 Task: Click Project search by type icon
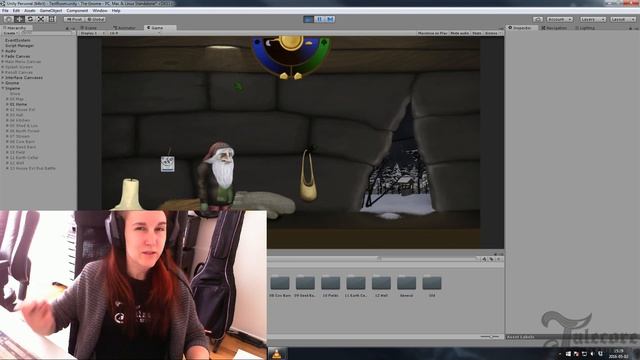pyautogui.click(x=484, y=259)
